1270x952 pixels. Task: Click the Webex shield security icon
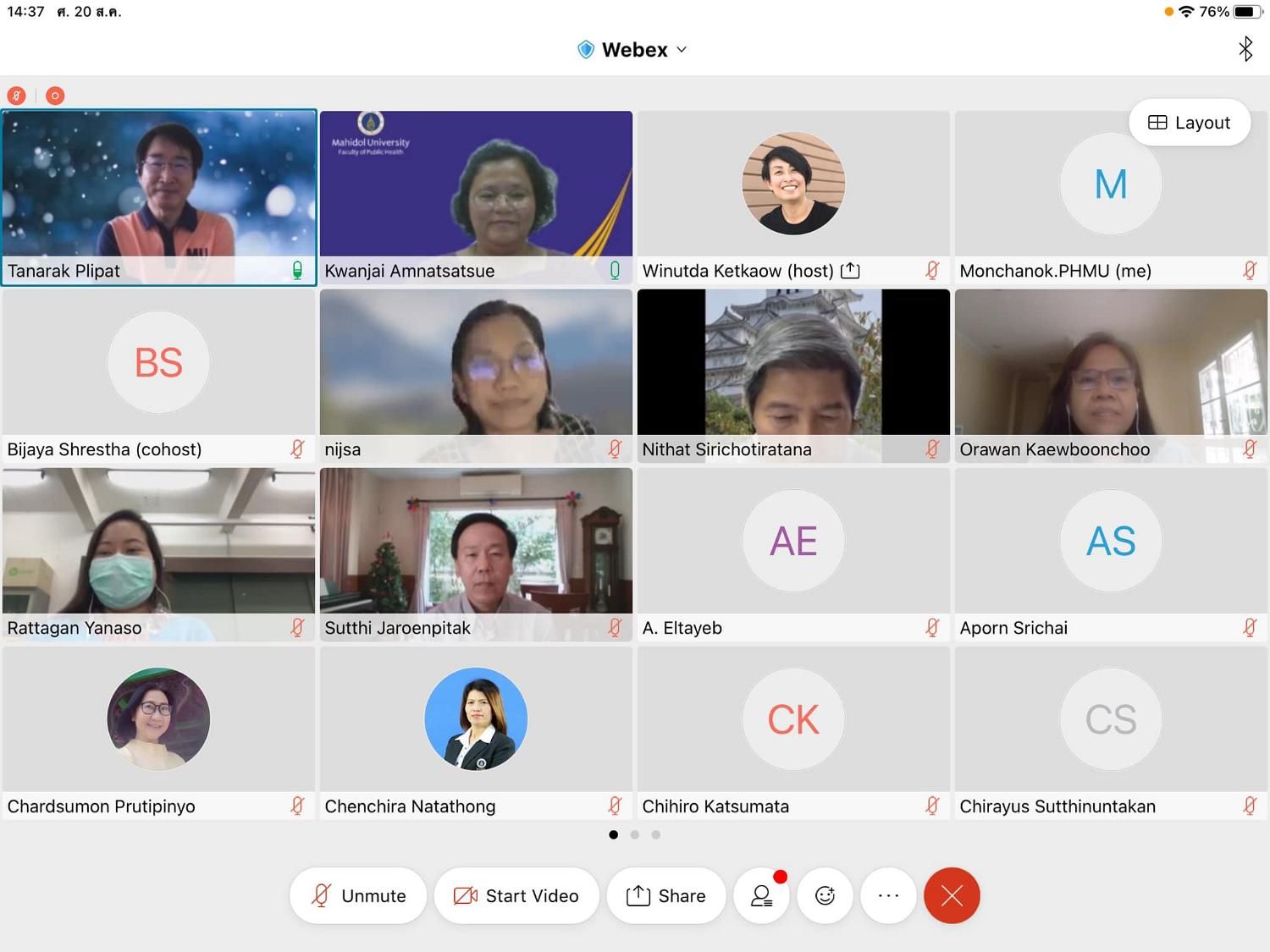(586, 50)
